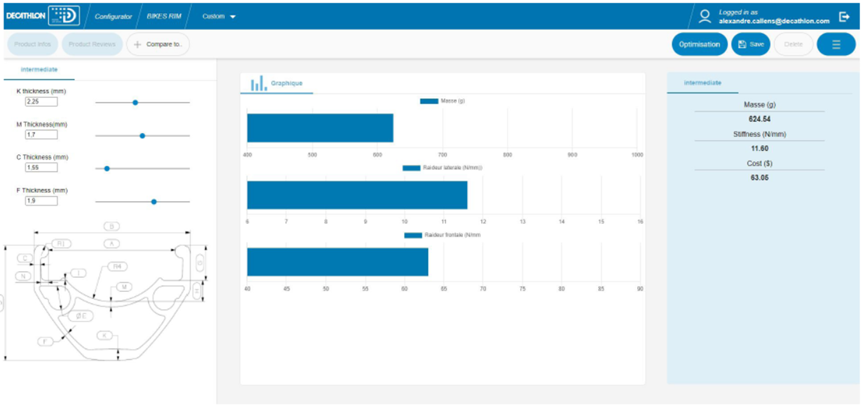Viewport: 865px width, 408px height.
Task: Click the Optimisation button
Action: point(699,44)
